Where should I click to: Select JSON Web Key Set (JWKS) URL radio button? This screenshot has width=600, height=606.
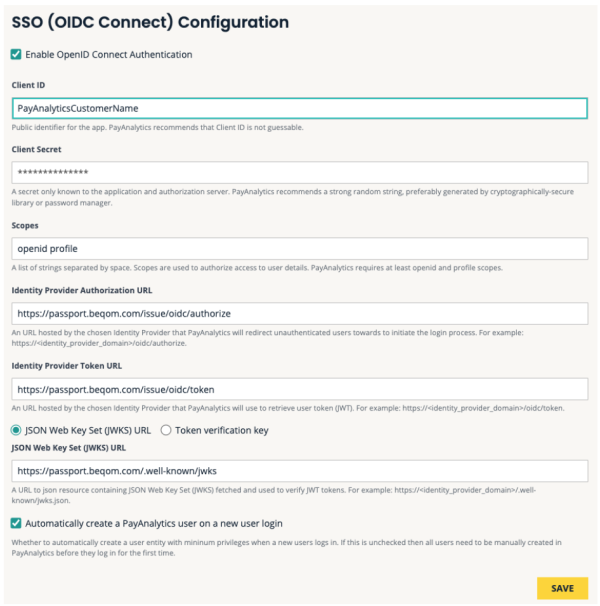click(16, 430)
